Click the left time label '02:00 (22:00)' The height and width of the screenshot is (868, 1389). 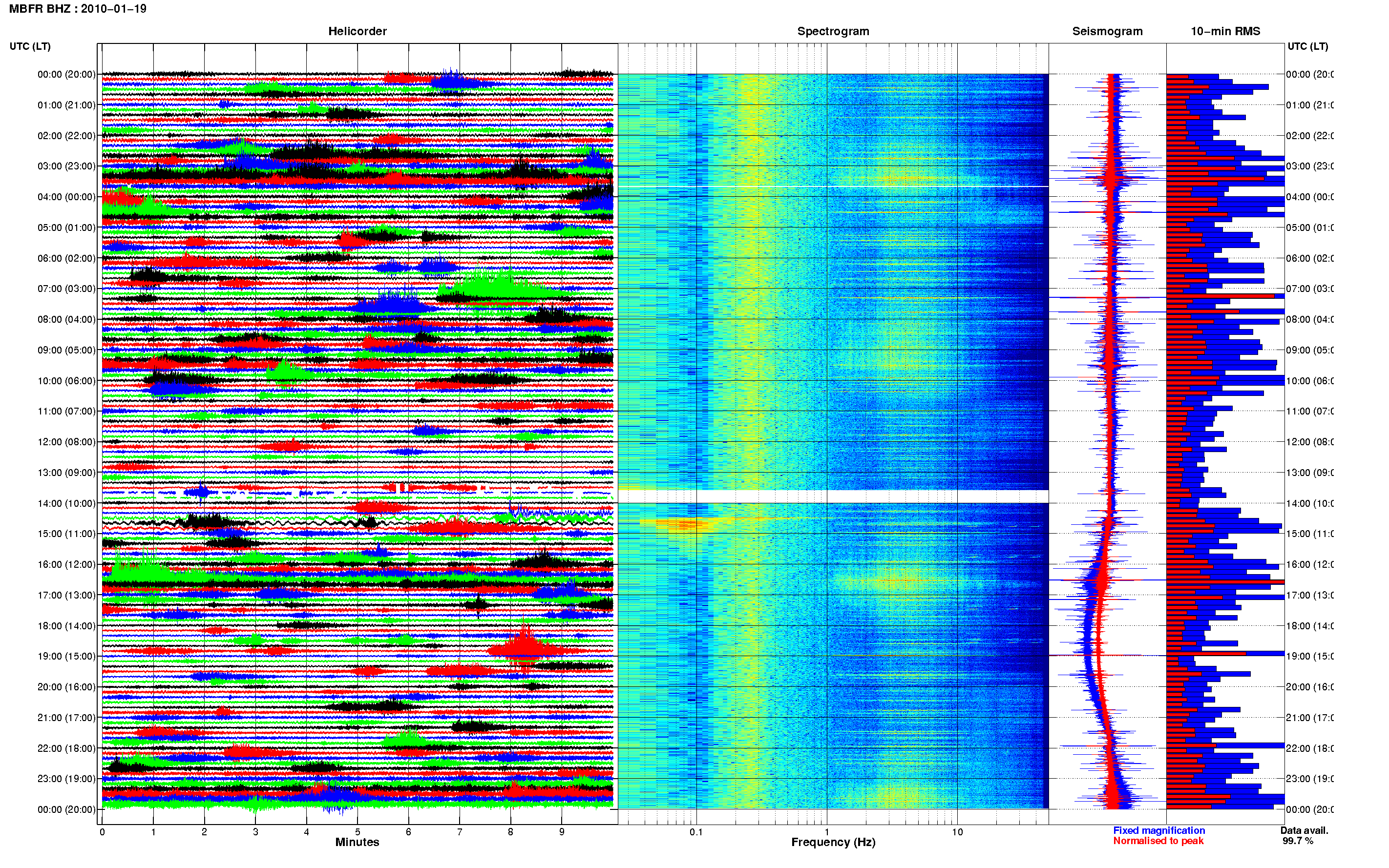[x=66, y=136]
